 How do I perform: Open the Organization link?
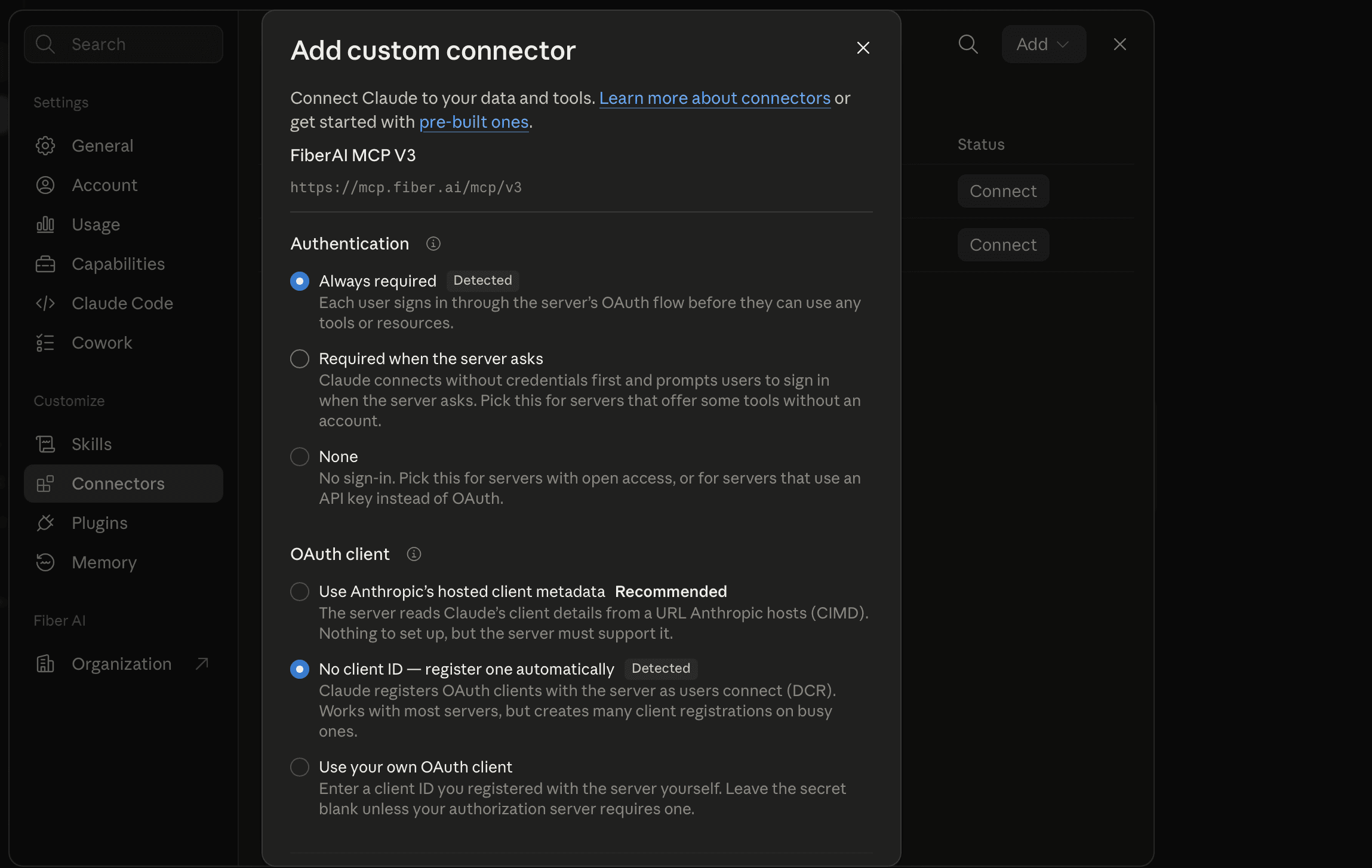coord(124,664)
